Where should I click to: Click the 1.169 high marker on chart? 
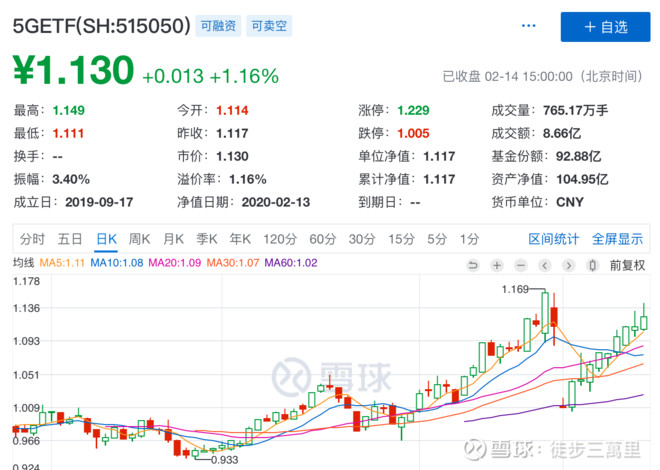pos(515,289)
